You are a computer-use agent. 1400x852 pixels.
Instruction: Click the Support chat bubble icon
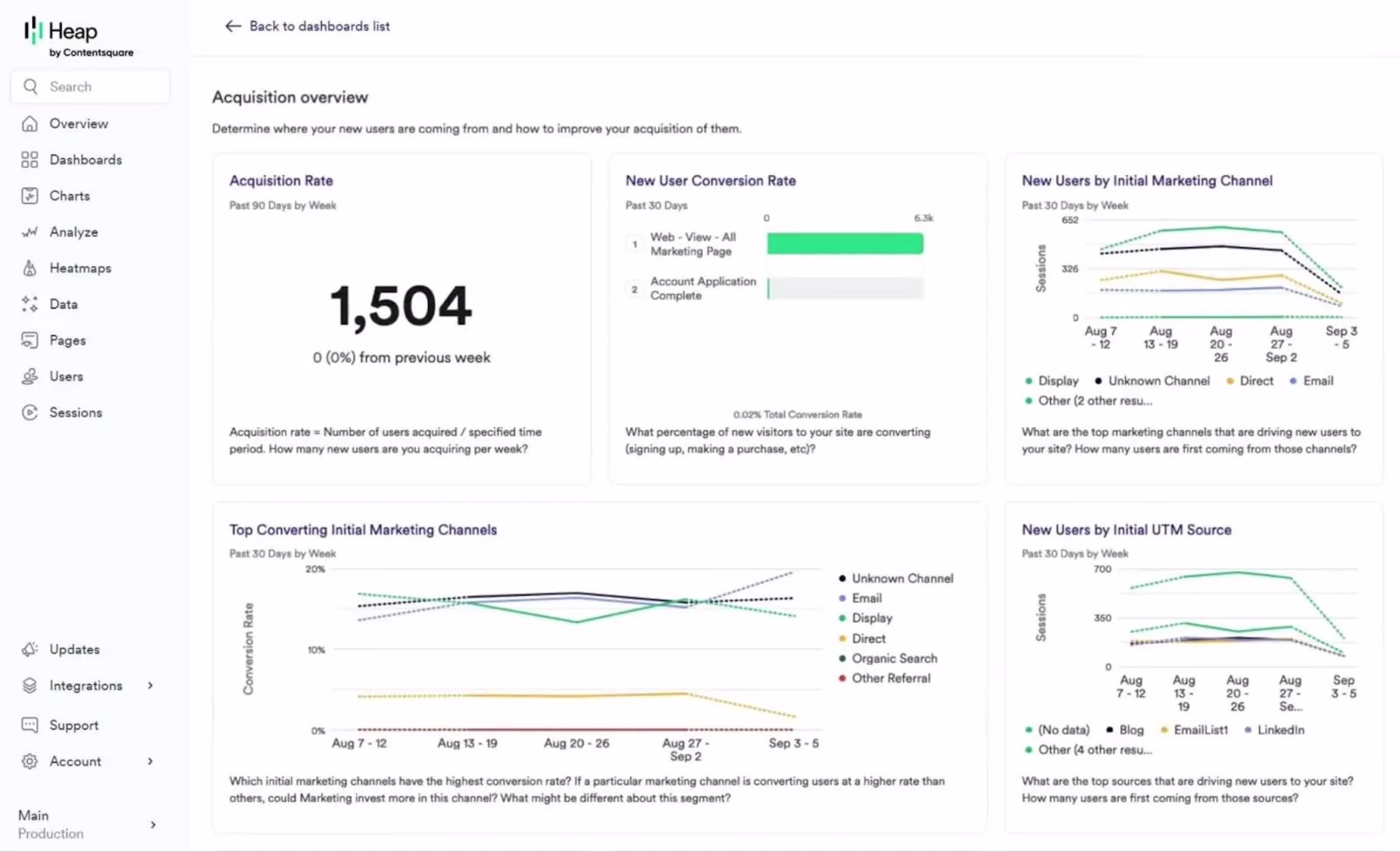click(30, 725)
